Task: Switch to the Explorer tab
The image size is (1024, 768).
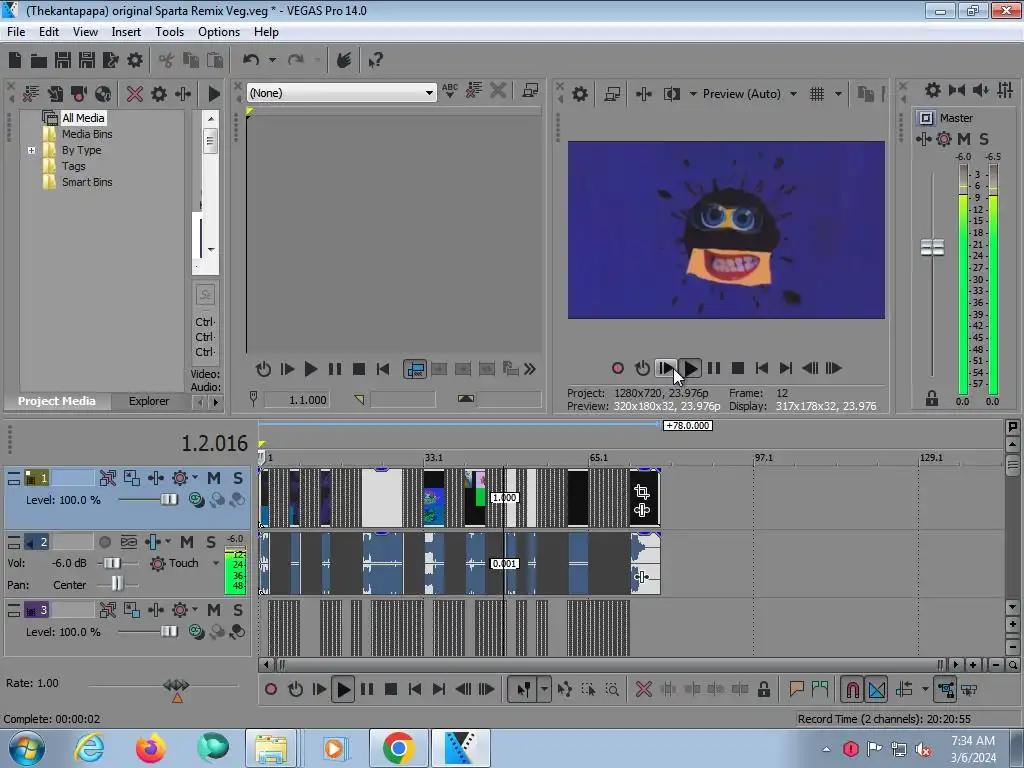Action: pos(148,401)
